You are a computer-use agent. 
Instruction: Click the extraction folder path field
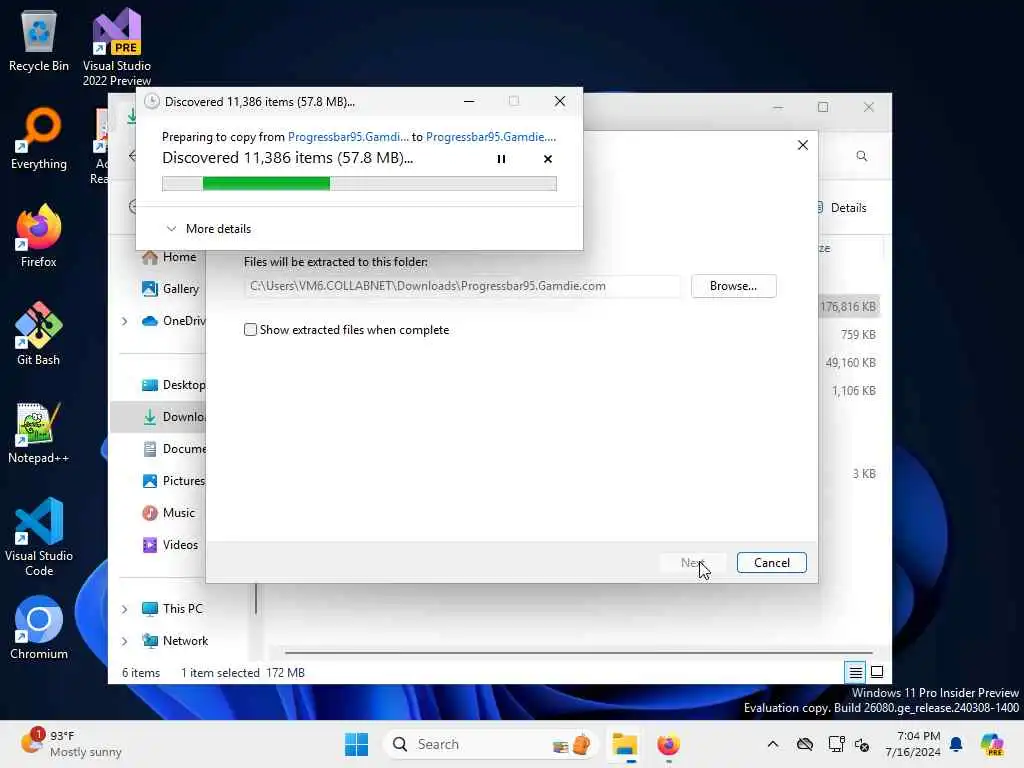pyautogui.click(x=462, y=286)
